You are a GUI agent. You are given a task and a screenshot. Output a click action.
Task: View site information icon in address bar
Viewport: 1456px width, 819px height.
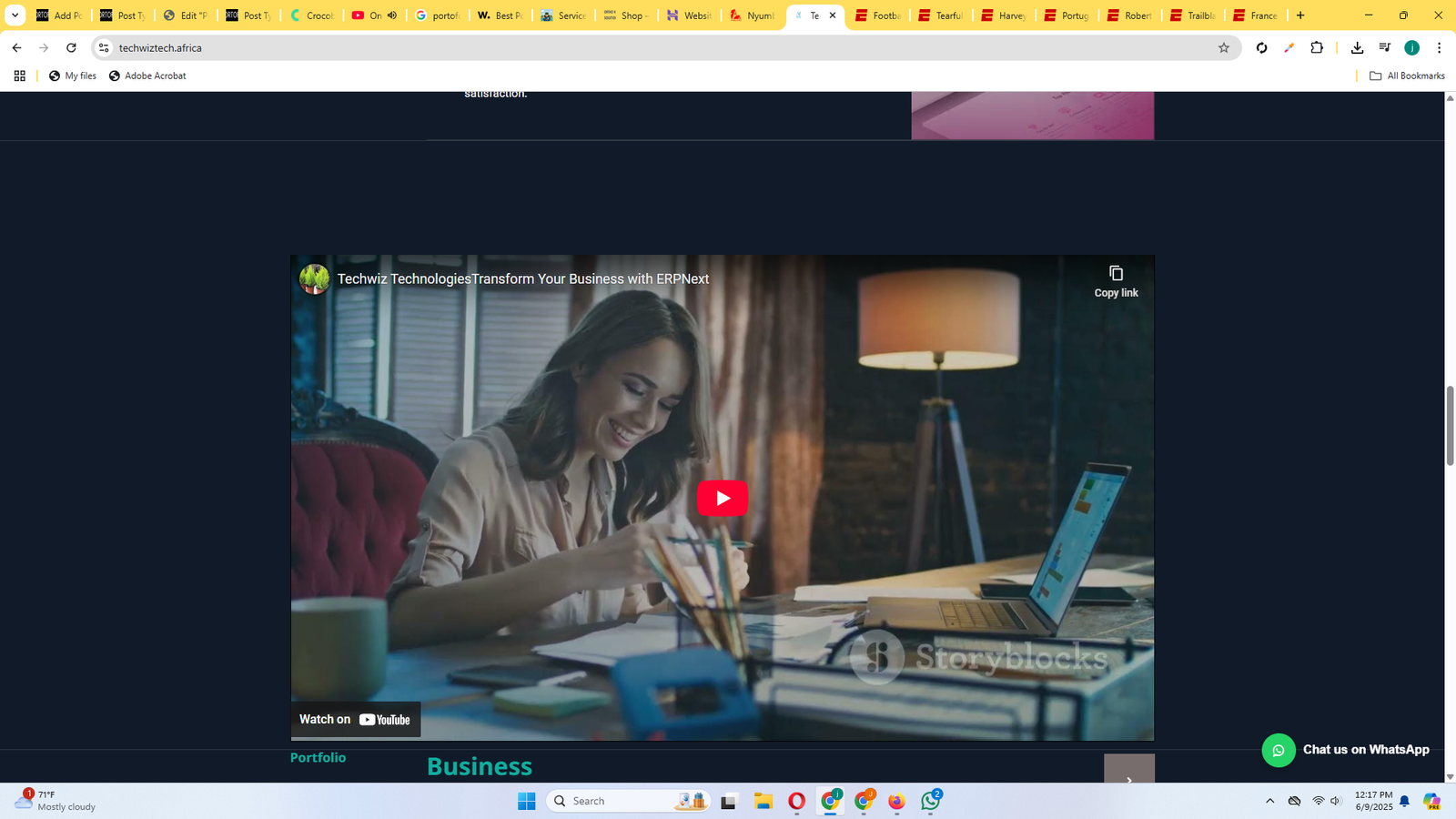pos(104,47)
